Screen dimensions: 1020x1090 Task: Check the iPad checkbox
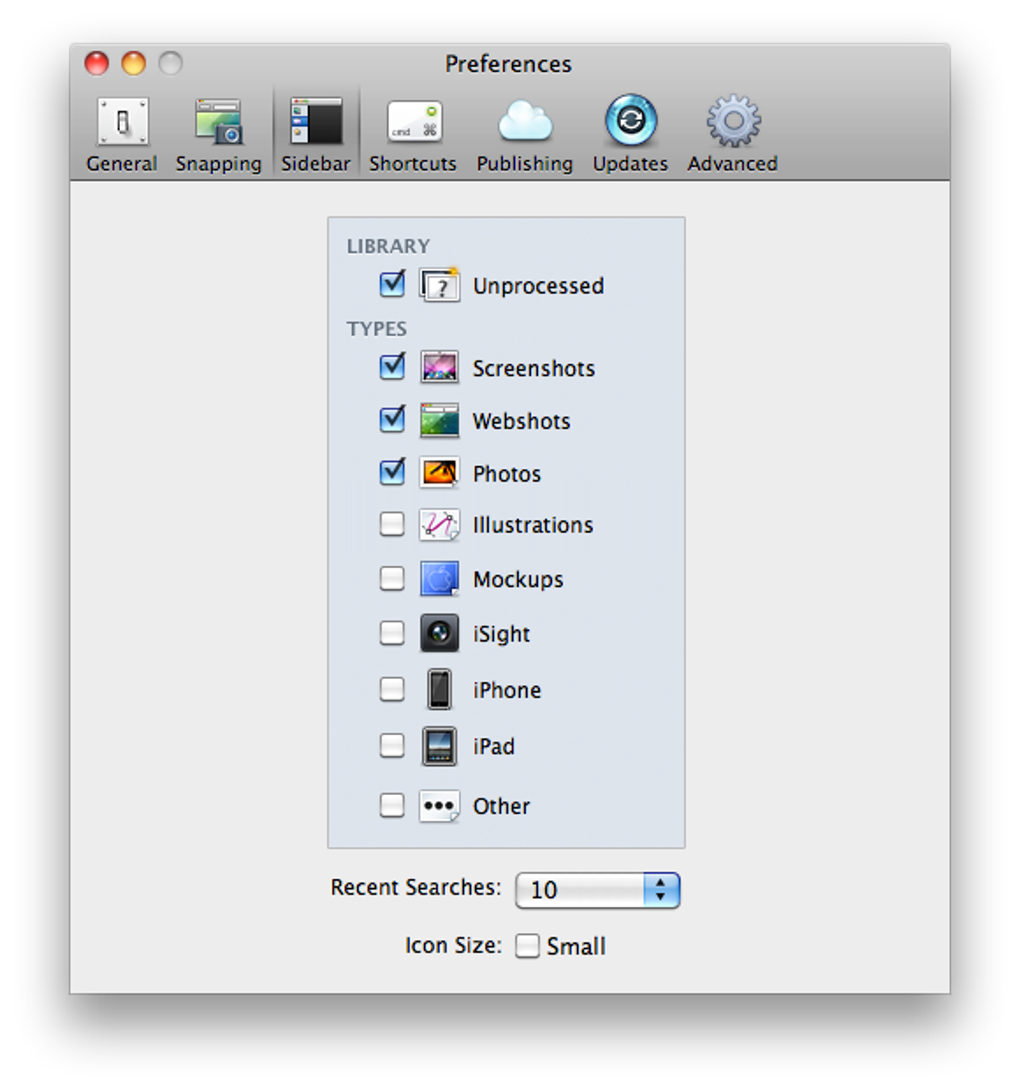(391, 745)
